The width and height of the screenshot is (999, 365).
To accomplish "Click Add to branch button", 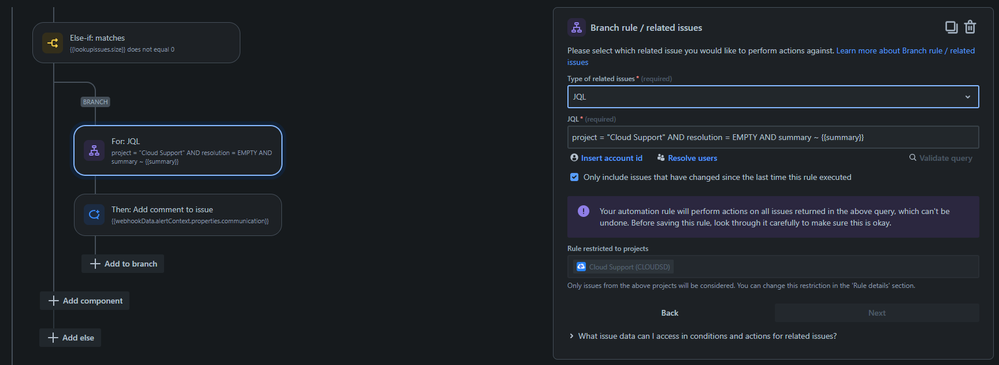I will pos(123,264).
